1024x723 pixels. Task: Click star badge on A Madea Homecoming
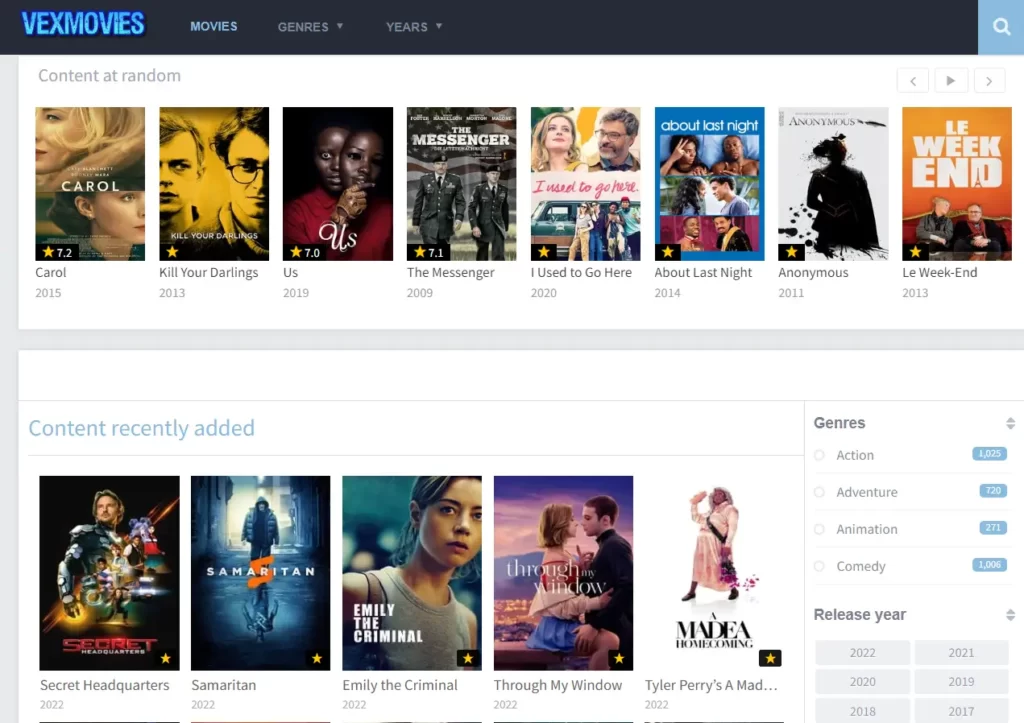tap(770, 658)
